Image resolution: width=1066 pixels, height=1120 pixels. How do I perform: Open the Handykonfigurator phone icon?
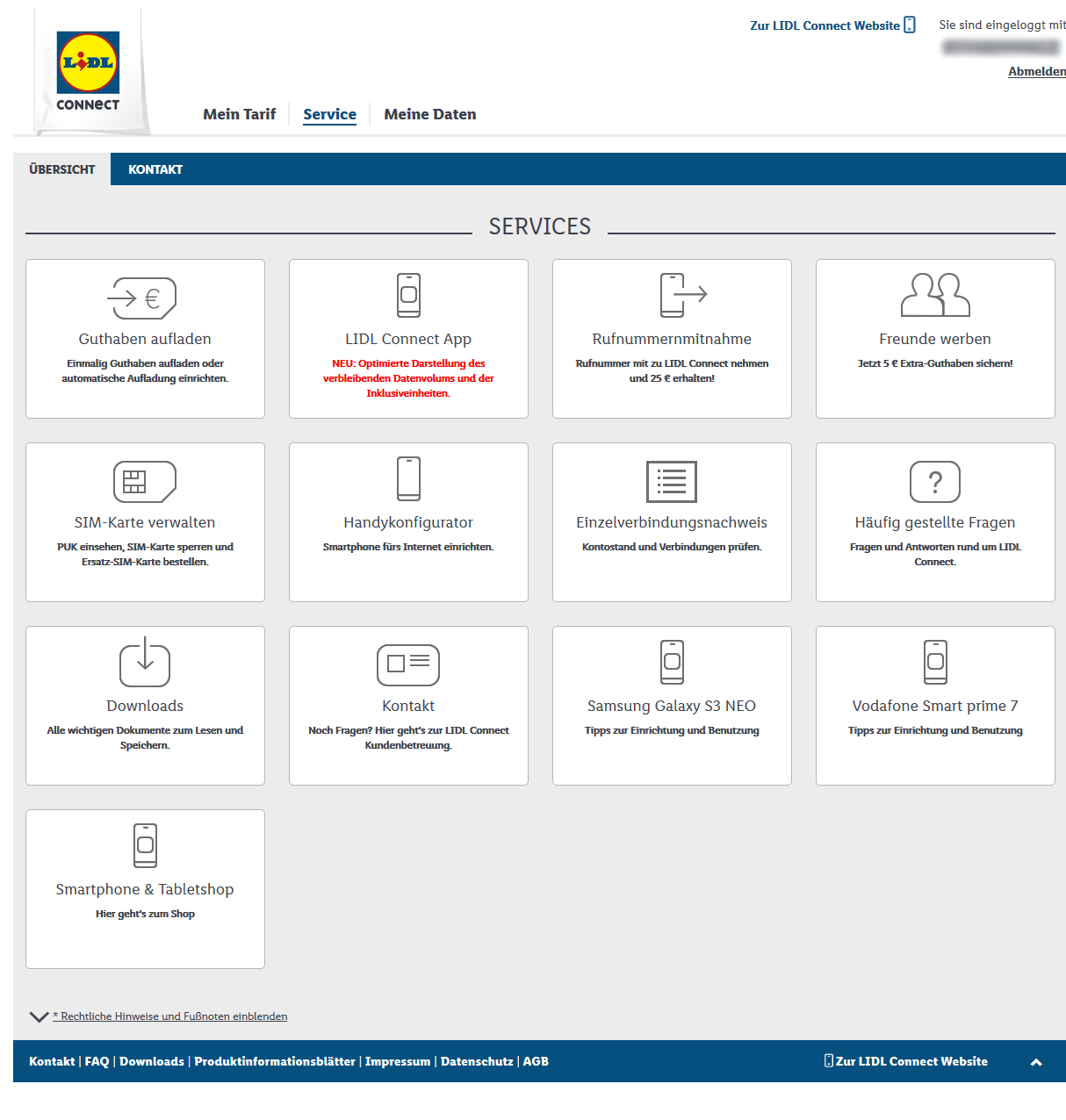click(x=408, y=478)
